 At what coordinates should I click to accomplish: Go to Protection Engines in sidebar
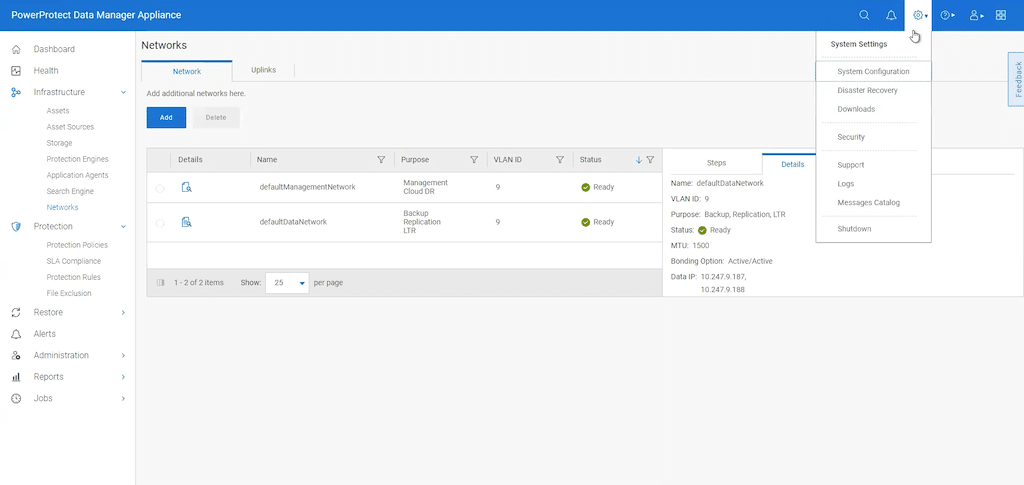77,159
